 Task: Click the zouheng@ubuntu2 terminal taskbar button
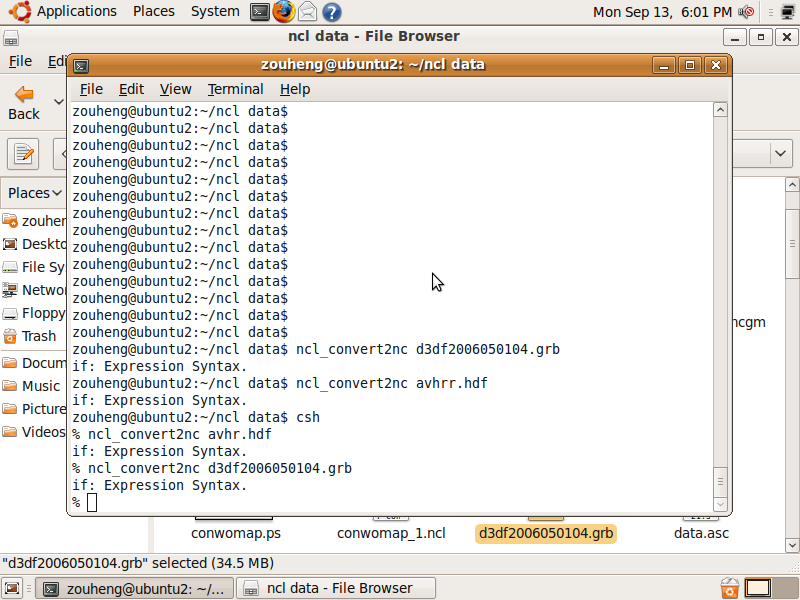[x=135, y=588]
